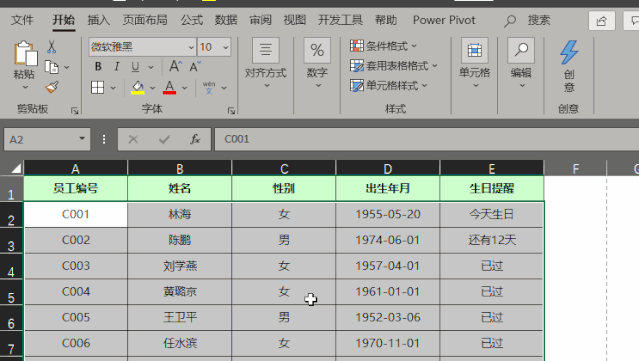Viewport: 639px width, 361px height.
Task: Toggle underline formatting
Action: [x=135, y=67]
